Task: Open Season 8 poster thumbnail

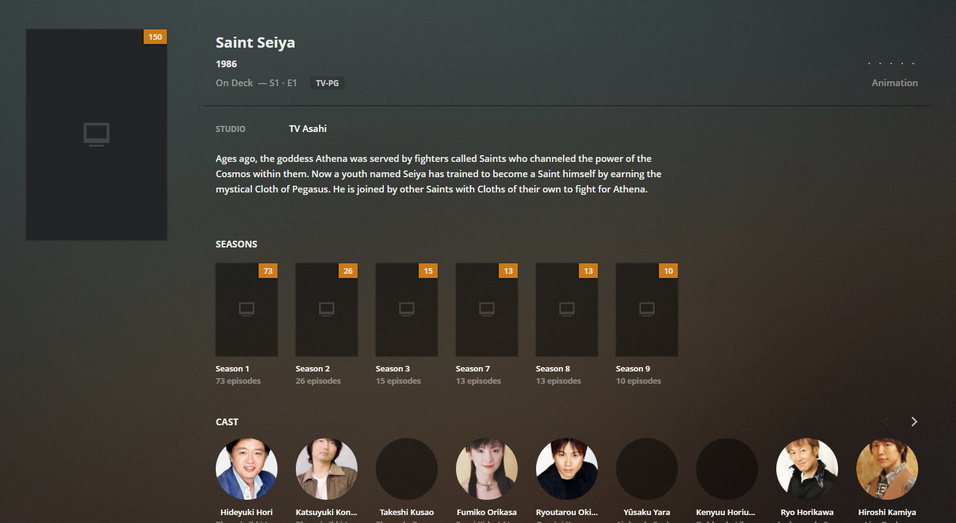Action: 566,309
